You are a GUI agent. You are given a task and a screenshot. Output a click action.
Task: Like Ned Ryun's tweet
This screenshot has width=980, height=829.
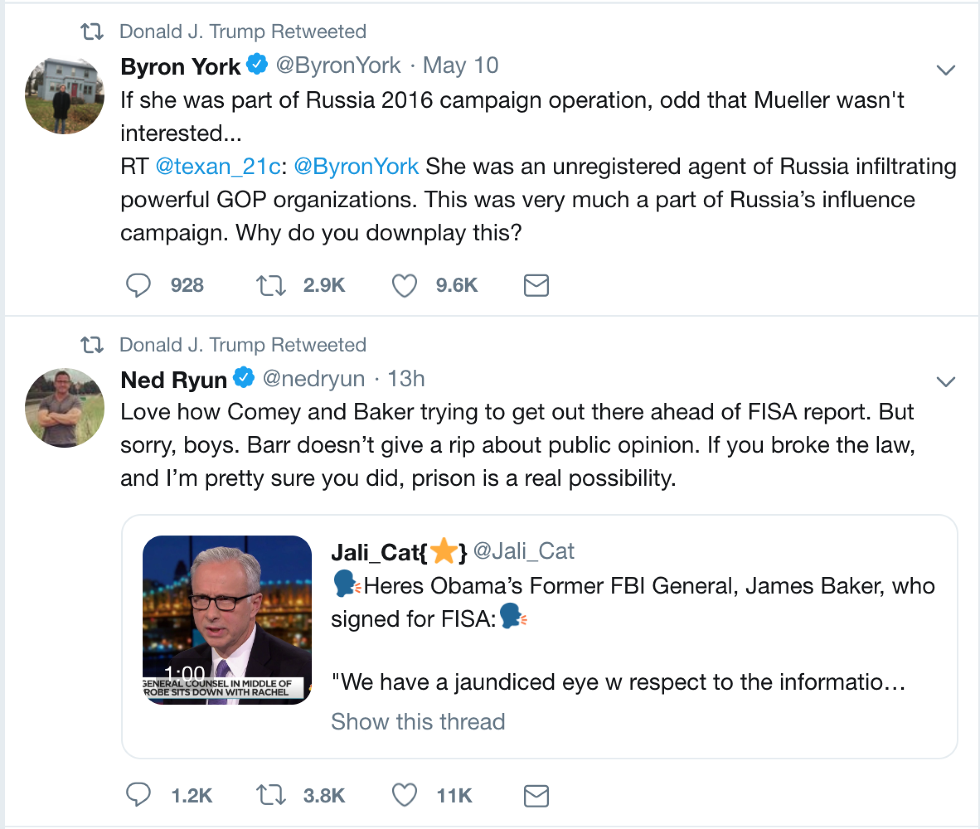(404, 795)
